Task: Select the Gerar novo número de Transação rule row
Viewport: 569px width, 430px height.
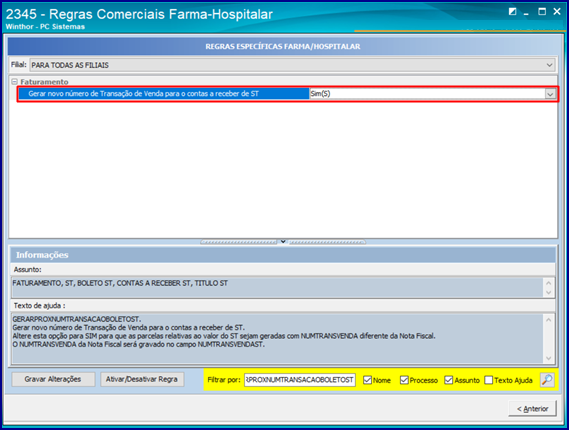Action: 164,94
